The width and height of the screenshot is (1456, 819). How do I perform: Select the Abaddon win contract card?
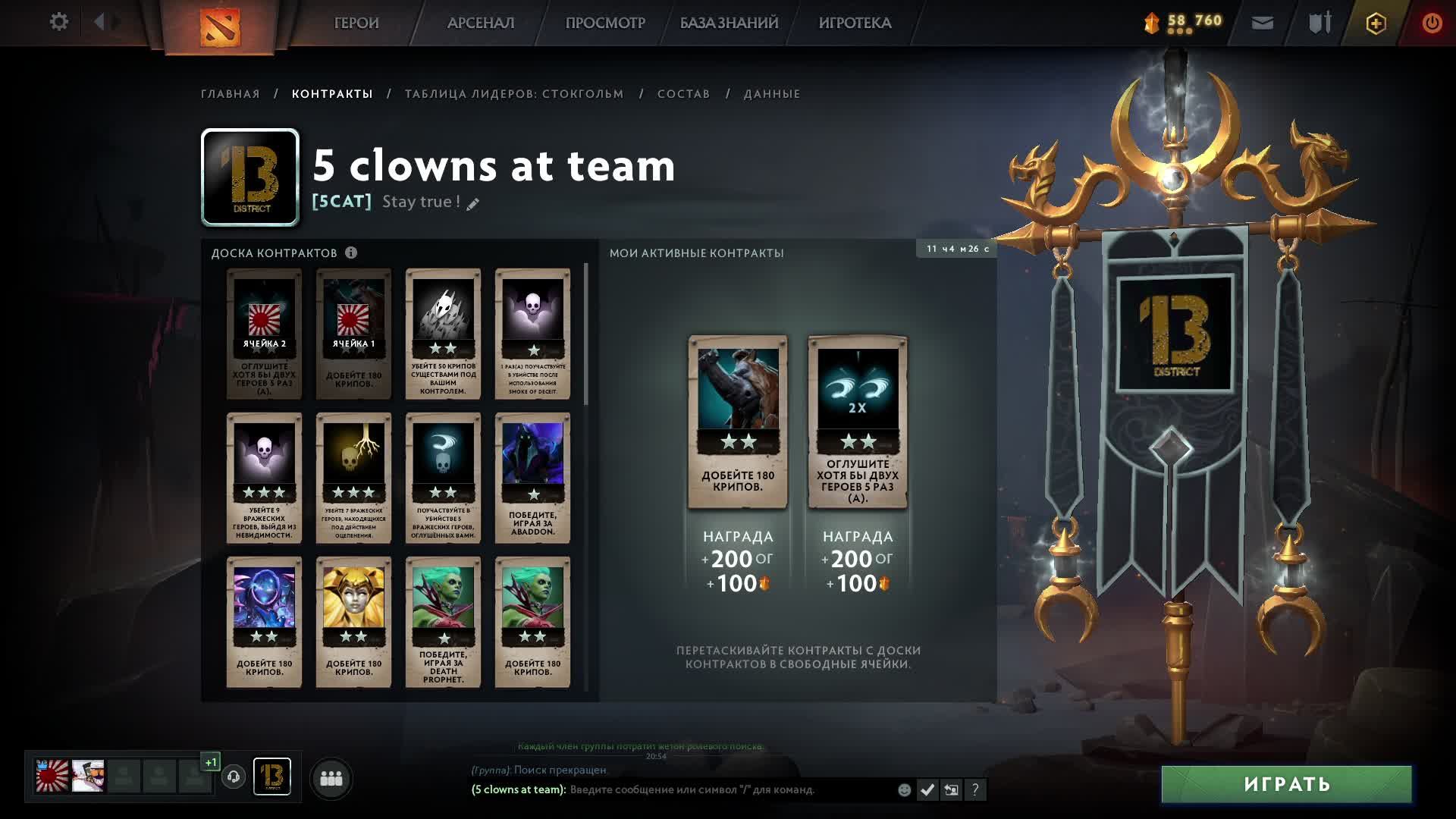(532, 478)
